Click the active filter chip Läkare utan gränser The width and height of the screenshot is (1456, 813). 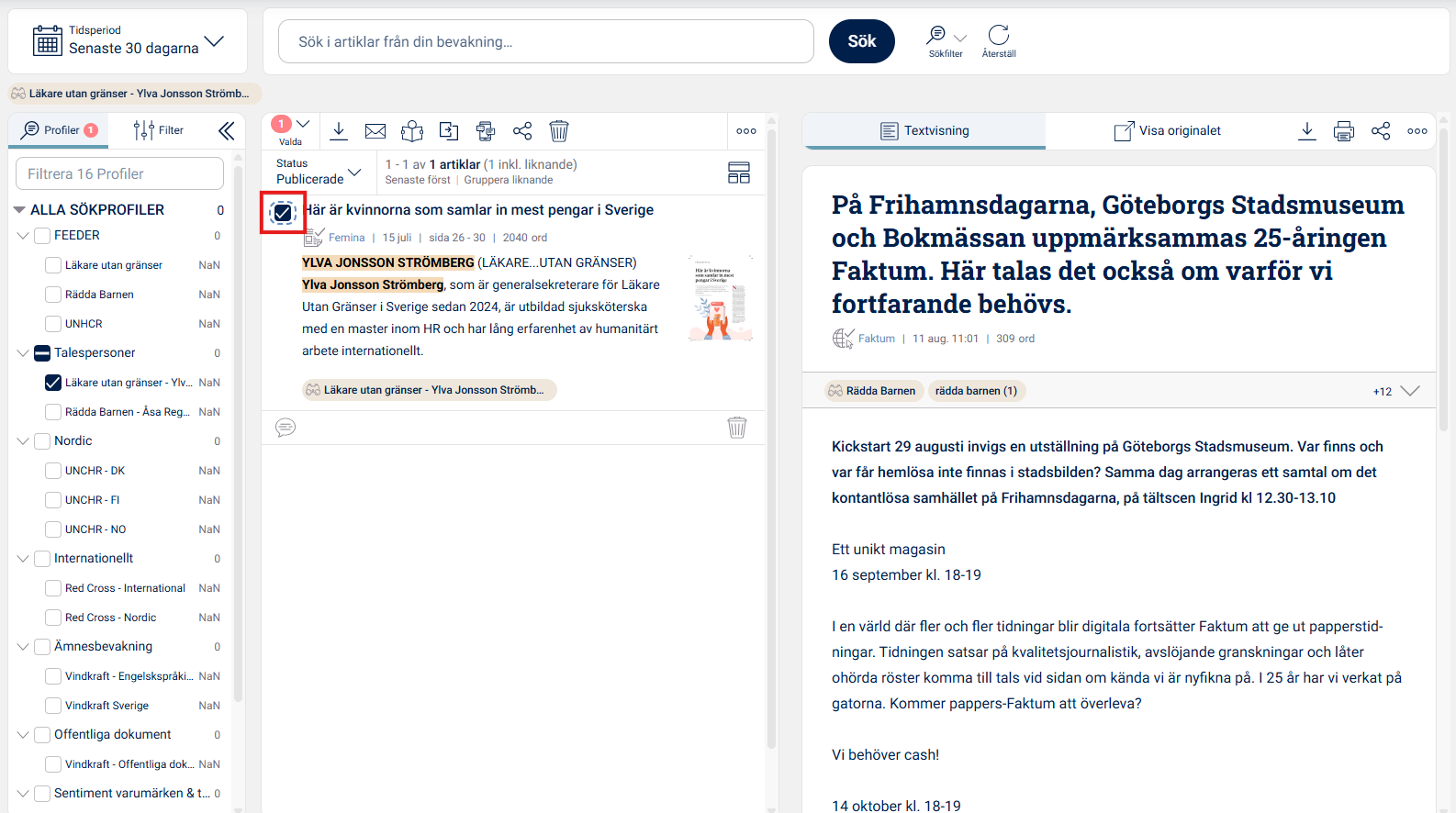coord(134,94)
